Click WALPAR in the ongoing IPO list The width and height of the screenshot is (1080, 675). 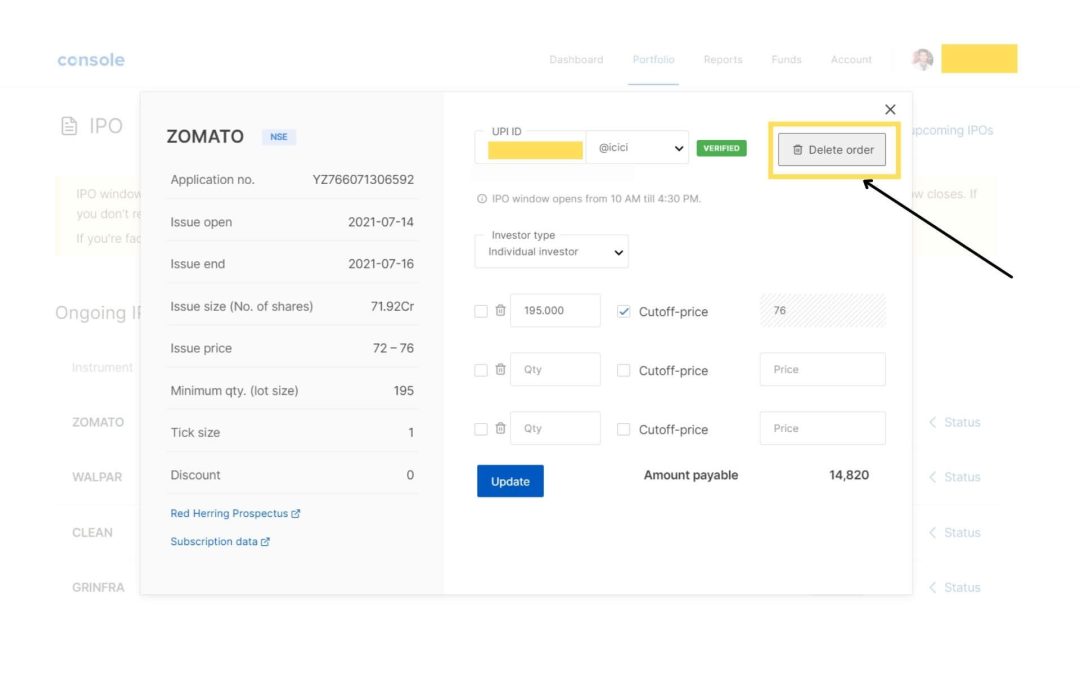pos(97,477)
